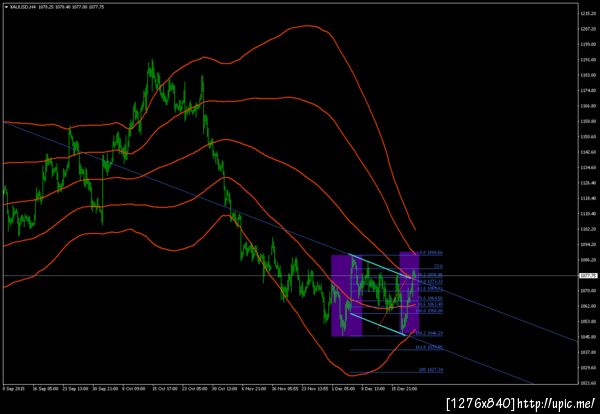
Task: Click the 8 Sep 2015 time axis label
Action: [x=14, y=388]
